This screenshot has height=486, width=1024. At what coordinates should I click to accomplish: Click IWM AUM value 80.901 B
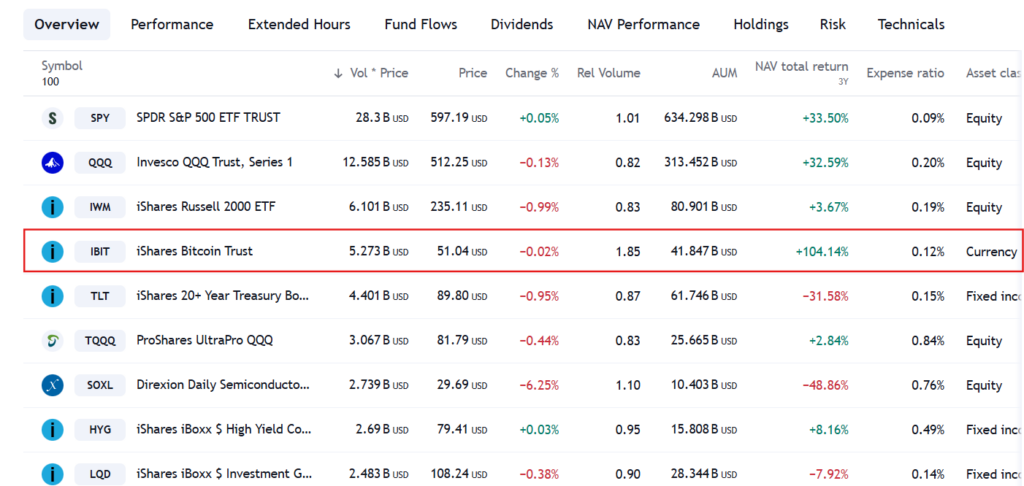coord(704,207)
